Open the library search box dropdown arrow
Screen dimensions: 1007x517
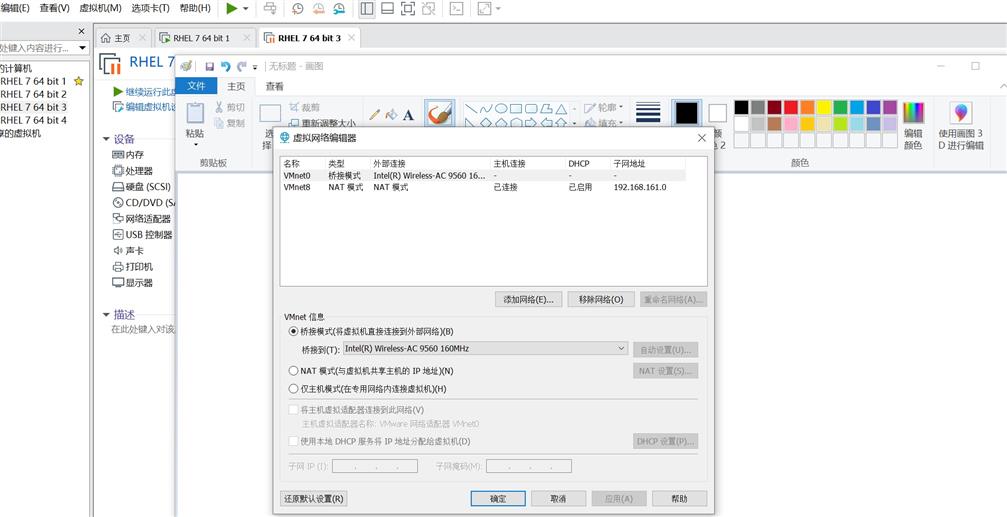click(82, 48)
